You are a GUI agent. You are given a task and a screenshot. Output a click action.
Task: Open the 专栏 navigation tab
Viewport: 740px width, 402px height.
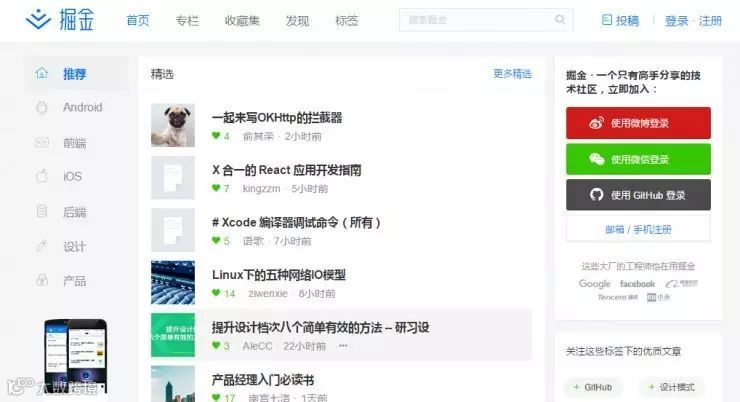[187, 20]
